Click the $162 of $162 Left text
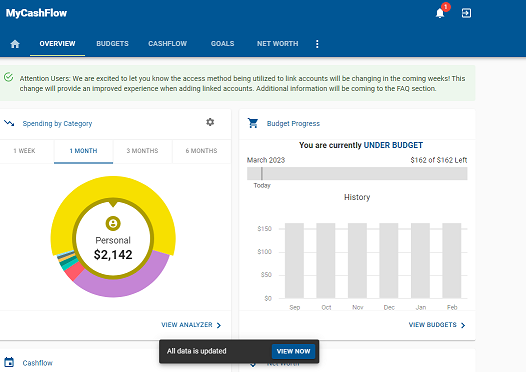 click(x=438, y=160)
